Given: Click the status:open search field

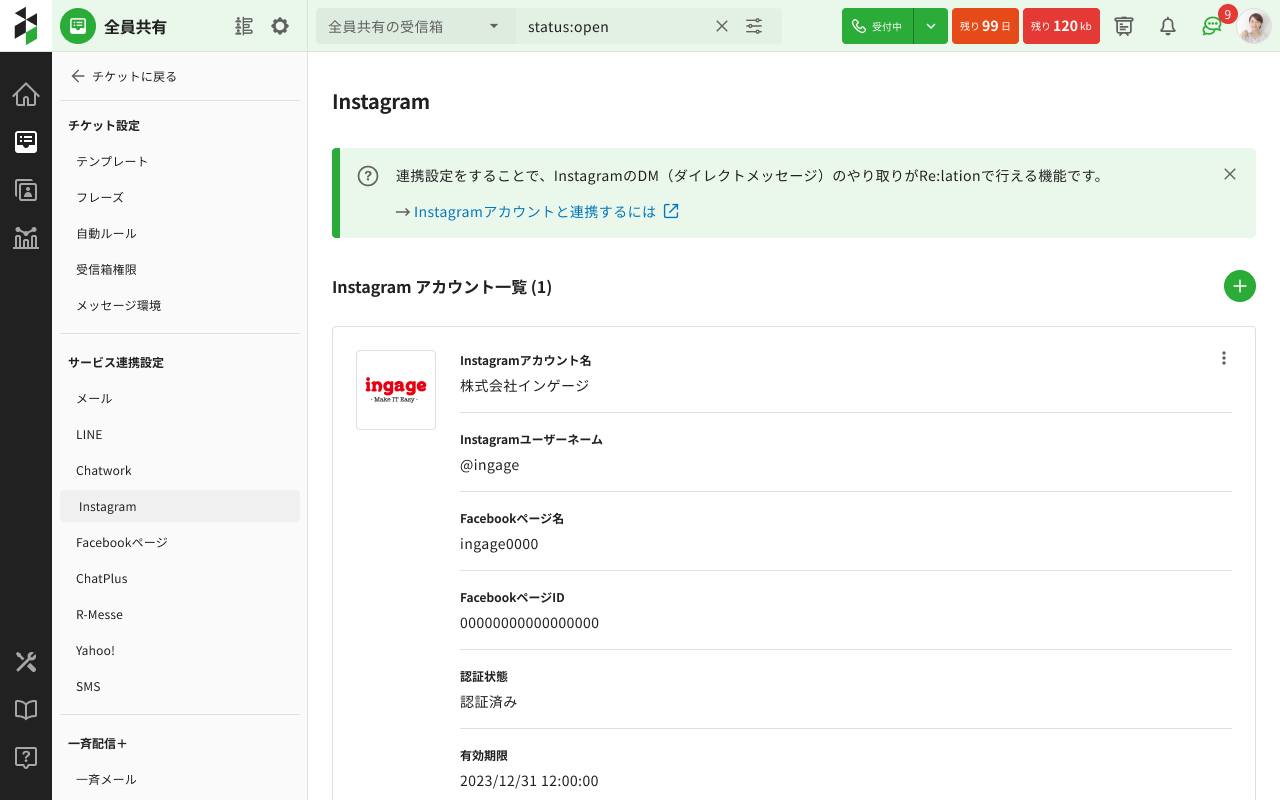Looking at the screenshot, I should [x=615, y=26].
